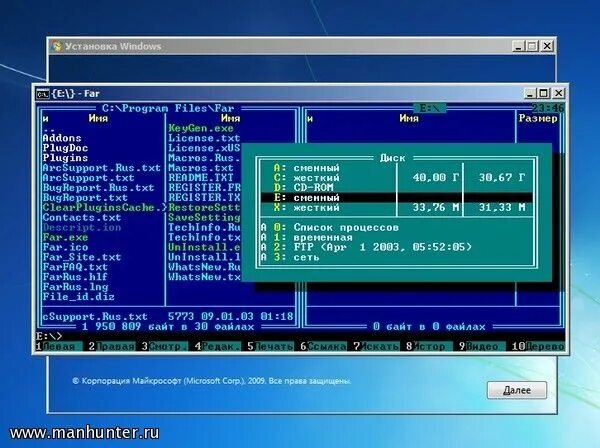Click left panel path C:\Program Files\Far
600x448 pixels.
click(168, 109)
